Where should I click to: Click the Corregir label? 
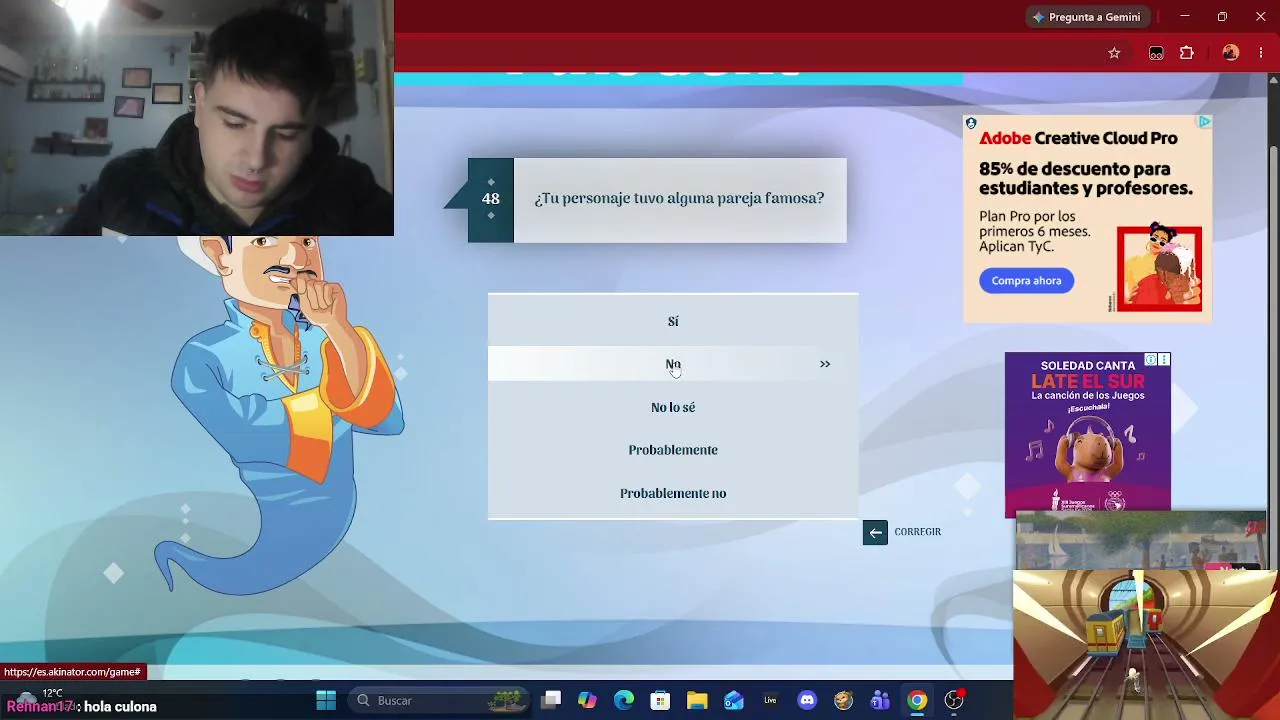coord(918,532)
